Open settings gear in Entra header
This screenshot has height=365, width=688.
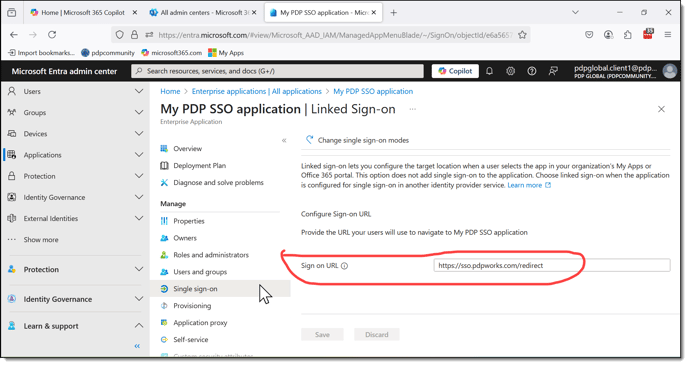pos(510,71)
